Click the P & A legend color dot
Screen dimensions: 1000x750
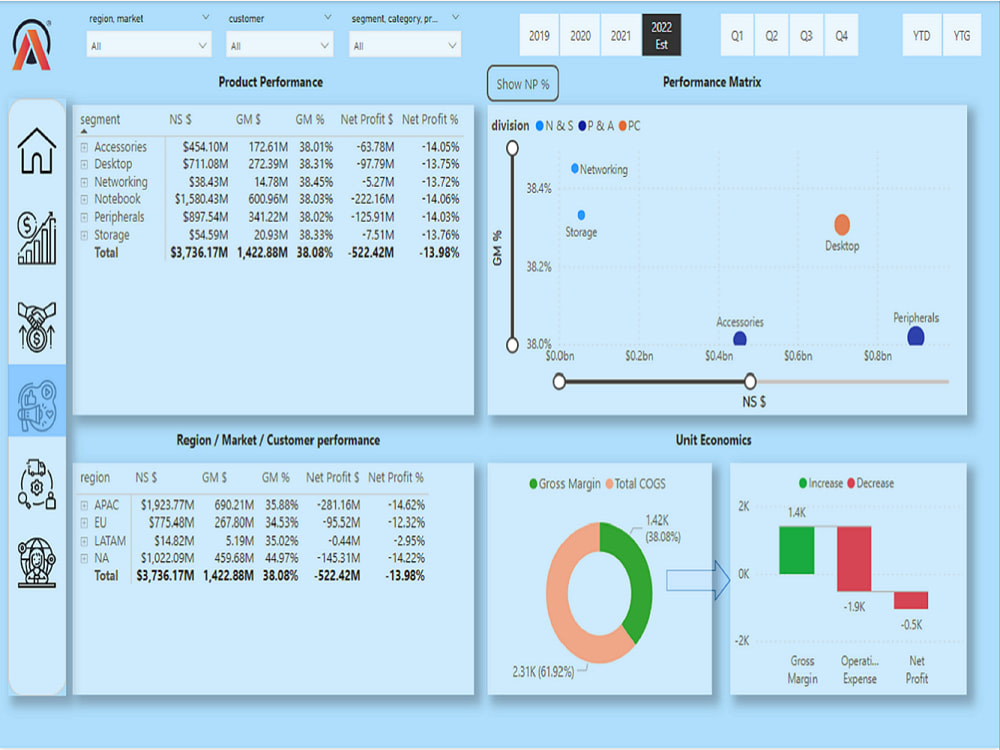tap(582, 126)
